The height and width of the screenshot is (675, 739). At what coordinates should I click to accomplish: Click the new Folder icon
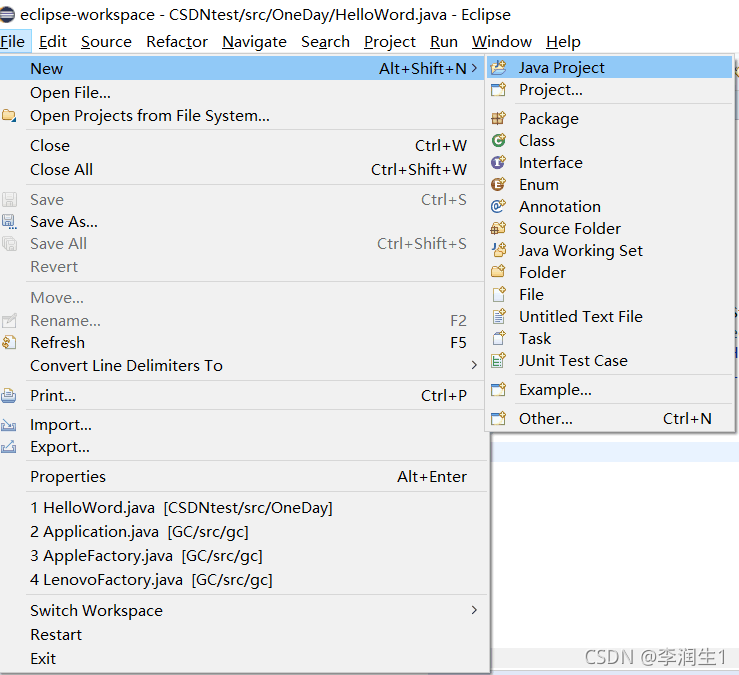498,272
